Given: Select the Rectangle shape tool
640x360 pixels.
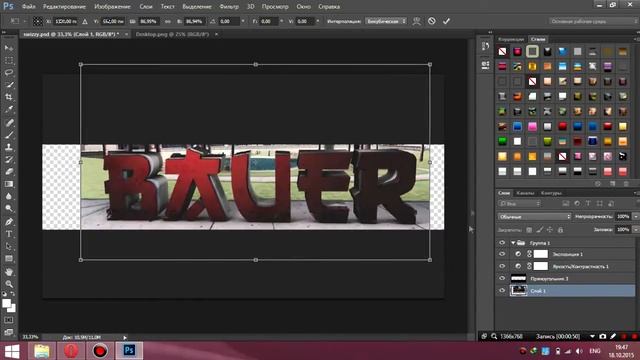Looking at the screenshot, I should tap(9, 258).
